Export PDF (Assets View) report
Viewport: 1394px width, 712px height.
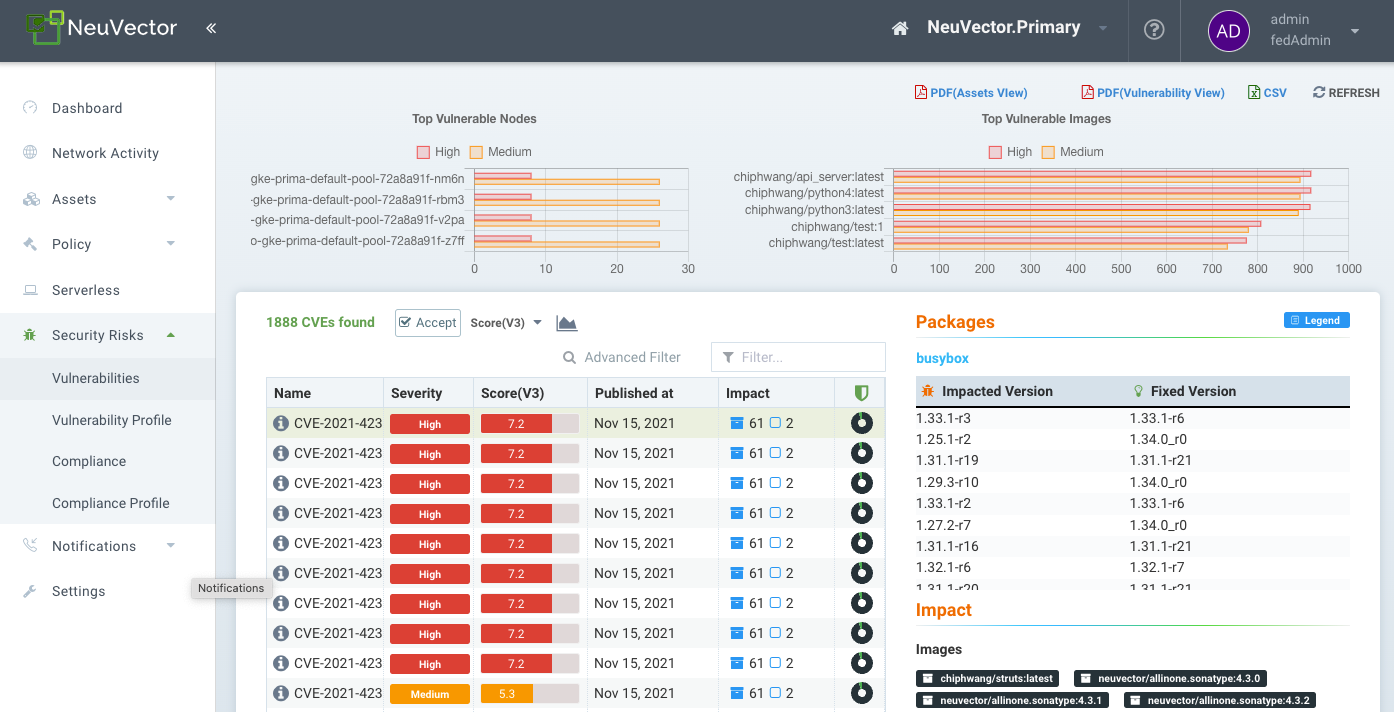click(970, 93)
